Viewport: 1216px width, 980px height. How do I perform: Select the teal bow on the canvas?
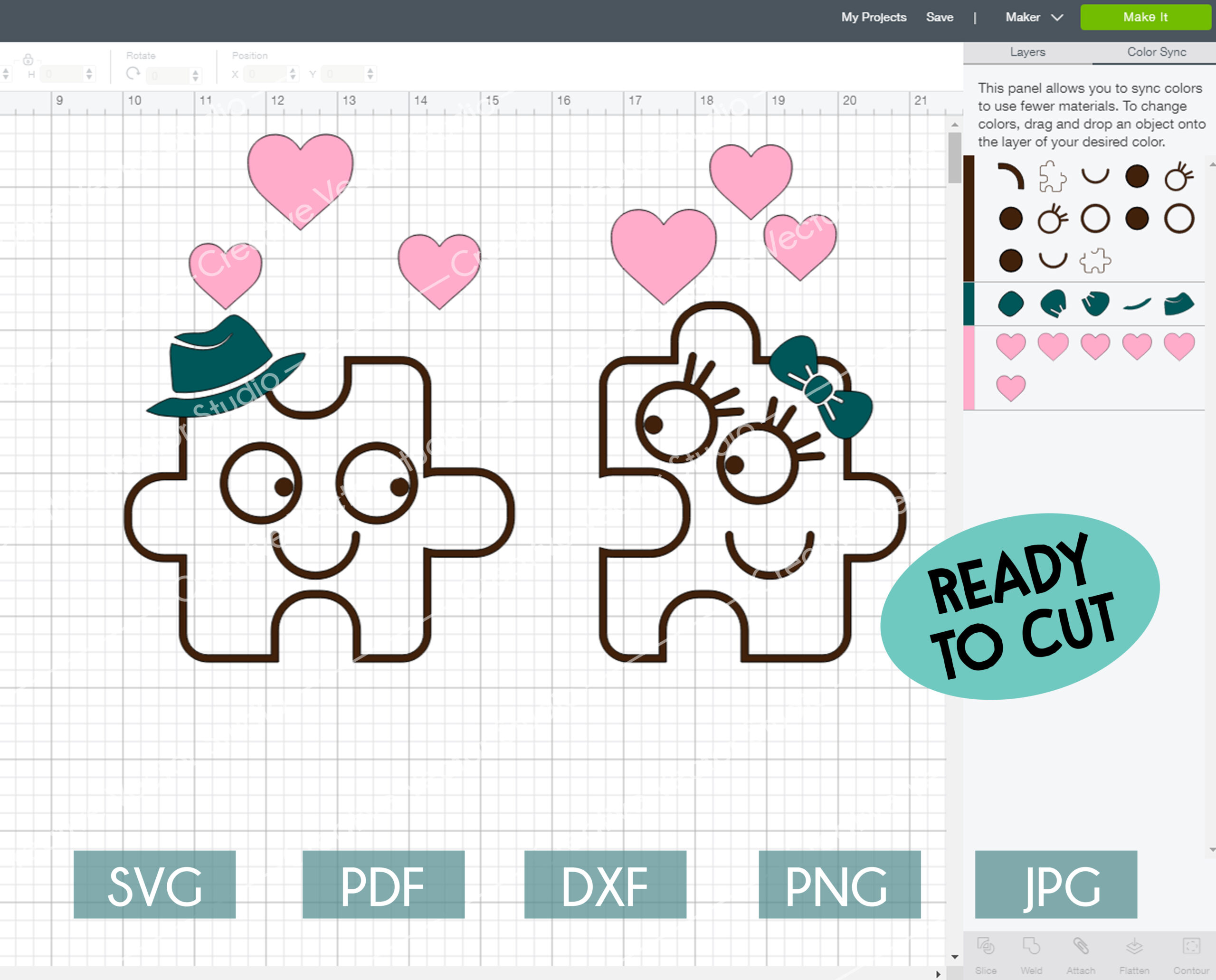coord(821,388)
